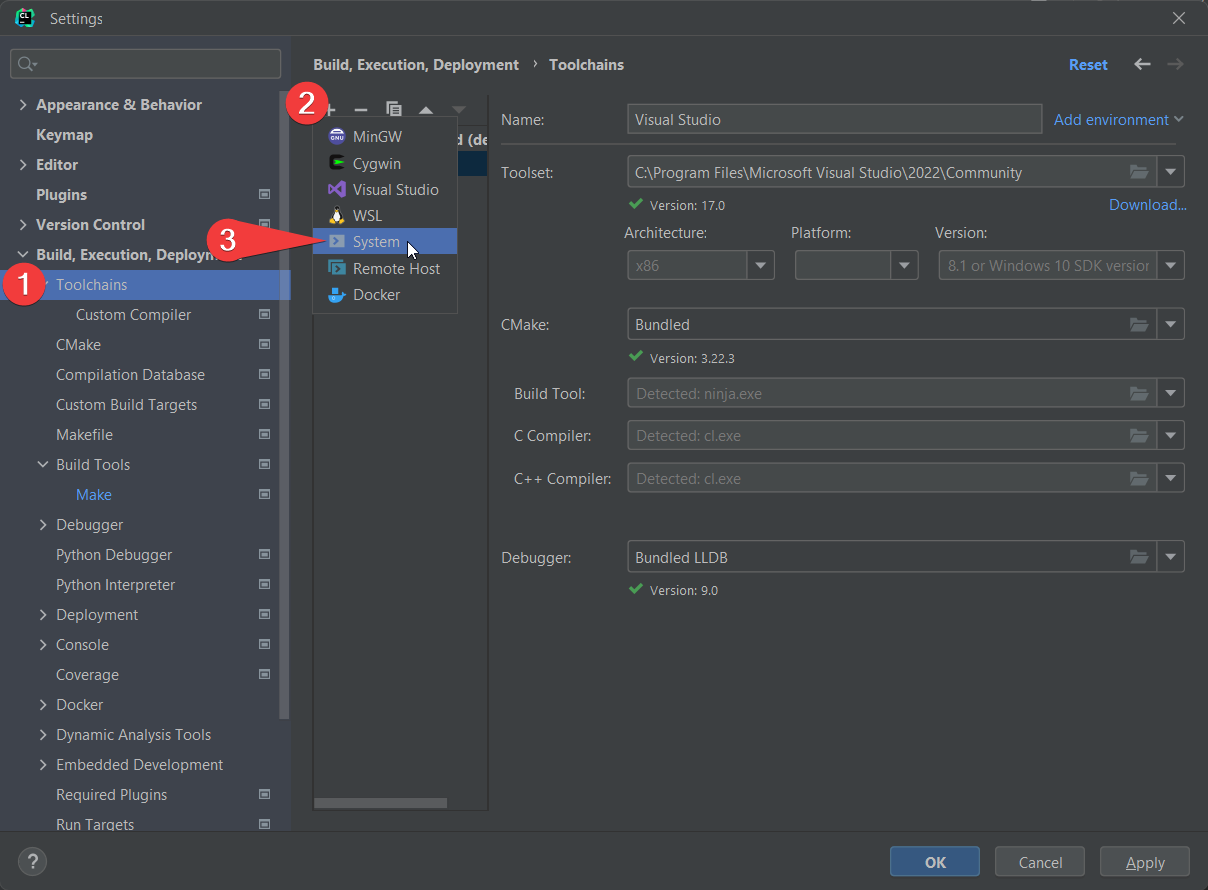This screenshot has width=1208, height=890.
Task: Click the Name text field
Action: [x=833, y=120]
